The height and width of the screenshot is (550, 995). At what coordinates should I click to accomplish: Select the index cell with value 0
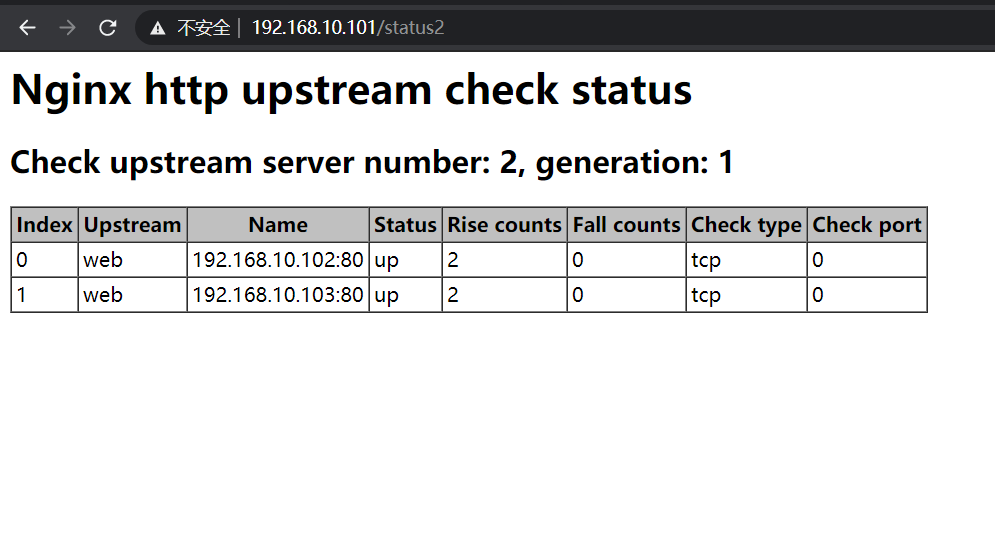click(x=44, y=259)
